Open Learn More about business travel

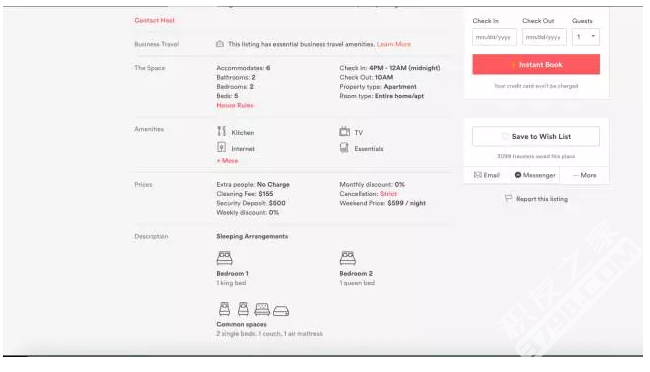[394, 44]
